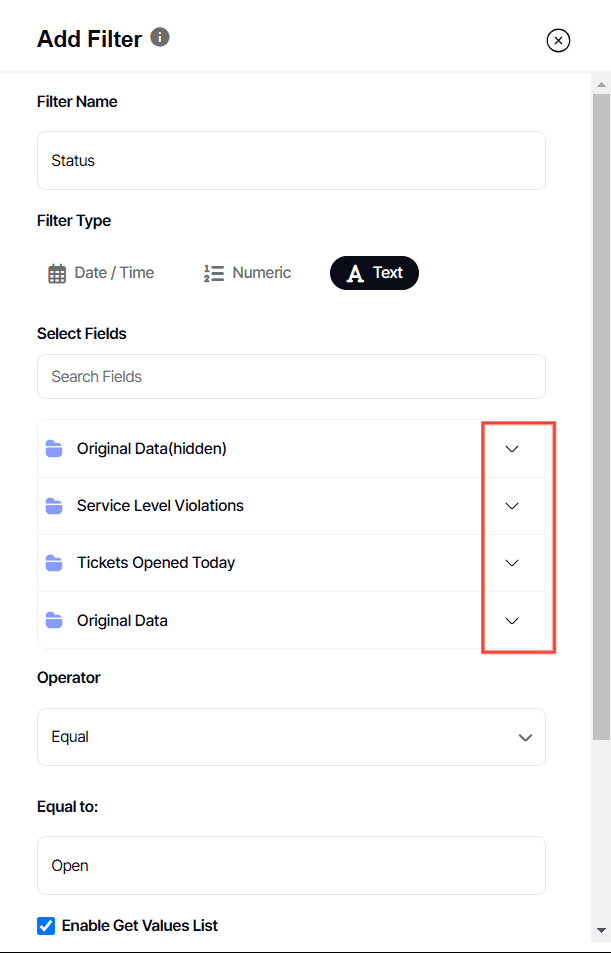Image resolution: width=611 pixels, height=953 pixels.
Task: Close the Add Filter dialog
Action: (558, 40)
